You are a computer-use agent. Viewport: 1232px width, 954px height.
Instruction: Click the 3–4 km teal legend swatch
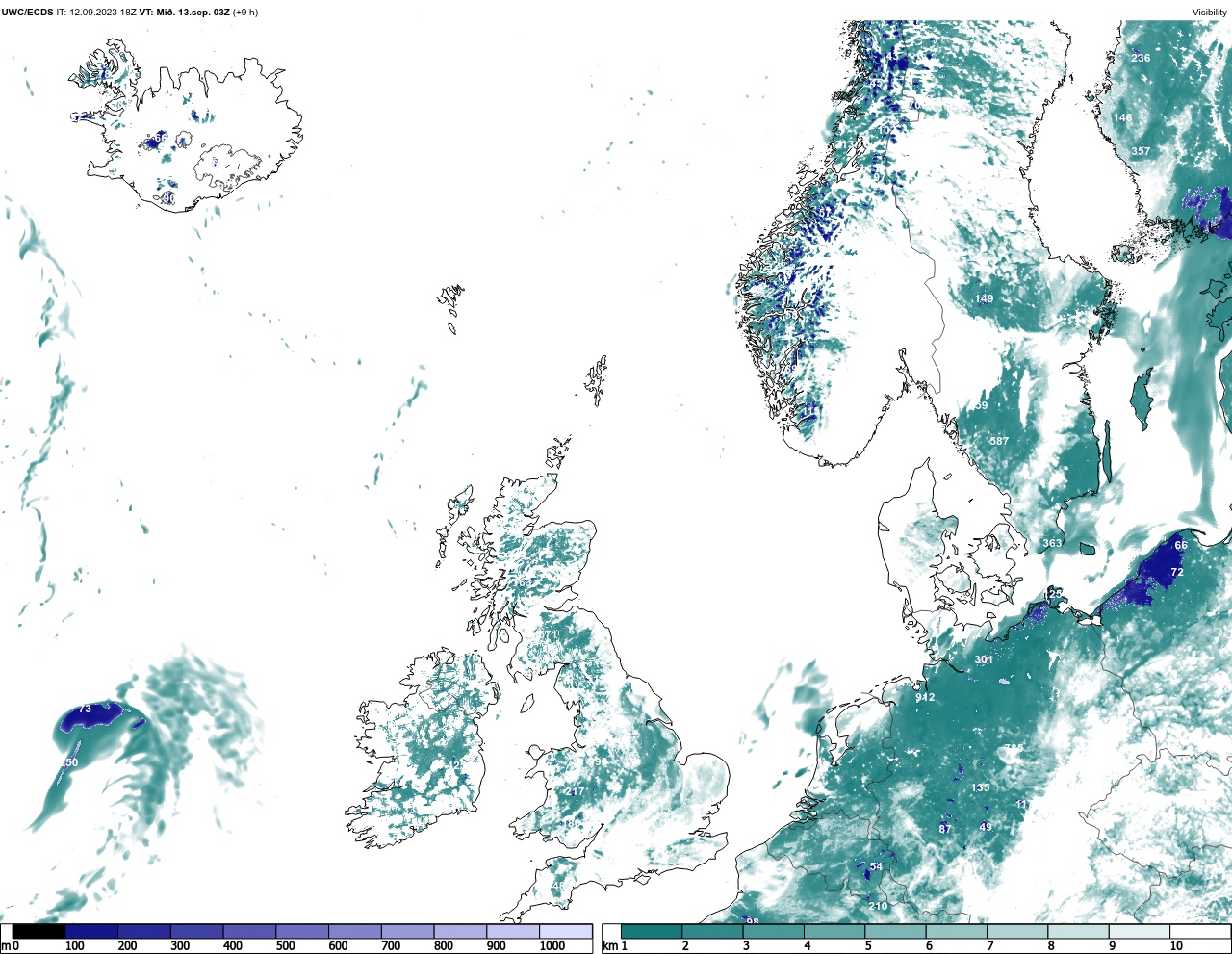tap(774, 932)
